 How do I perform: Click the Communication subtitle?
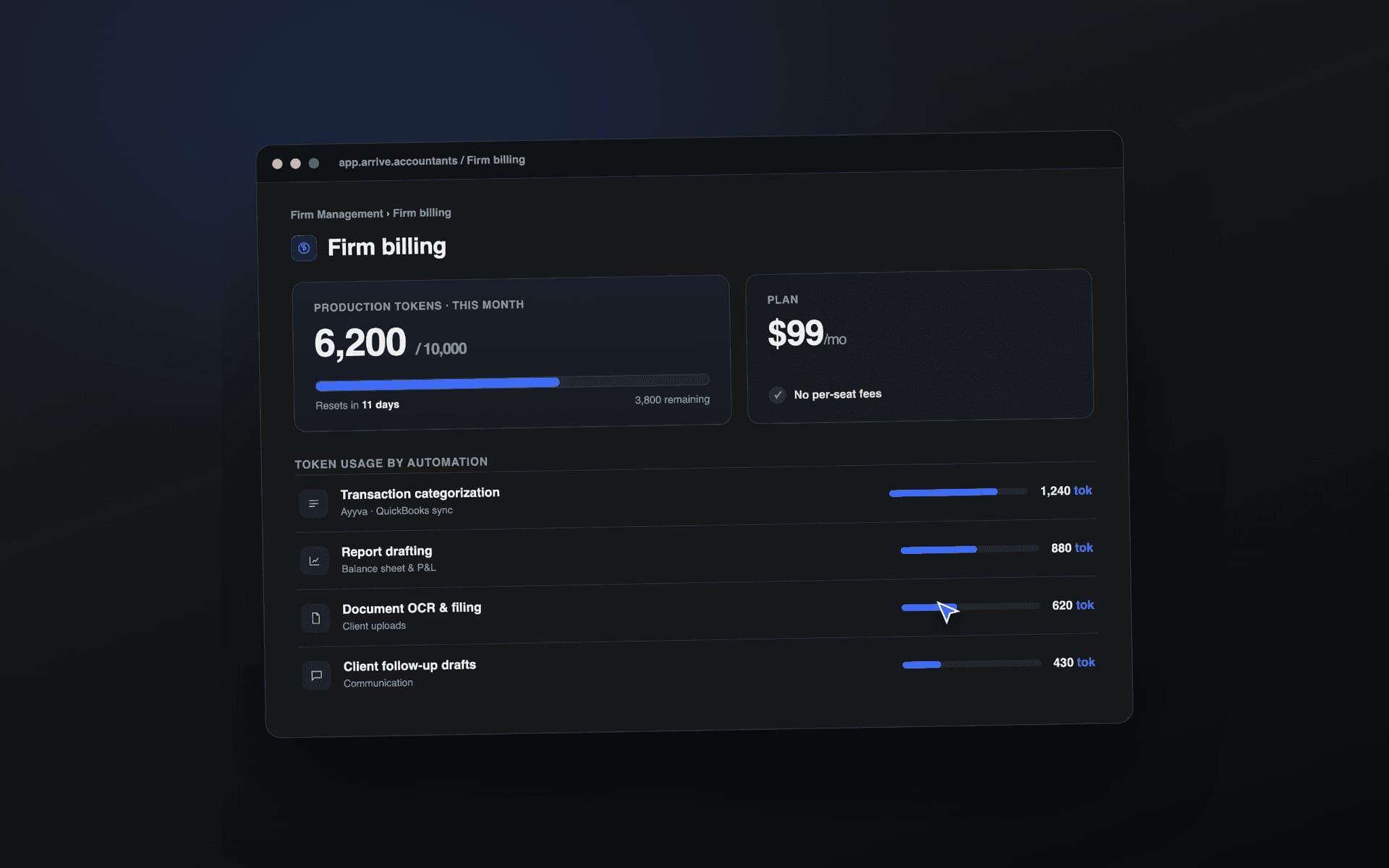pos(378,683)
